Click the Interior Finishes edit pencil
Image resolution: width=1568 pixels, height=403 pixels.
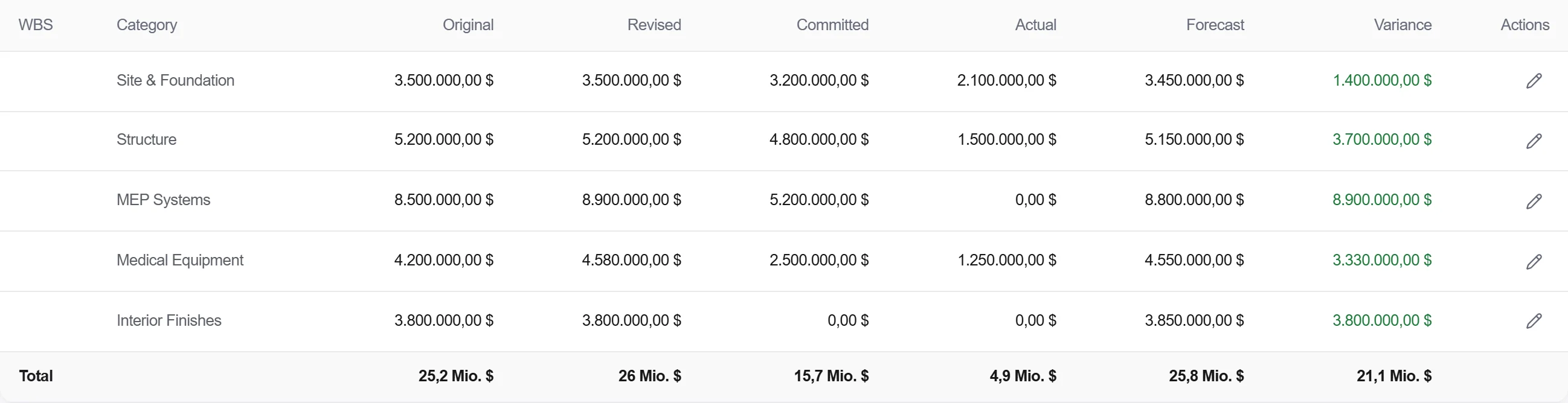1534,320
